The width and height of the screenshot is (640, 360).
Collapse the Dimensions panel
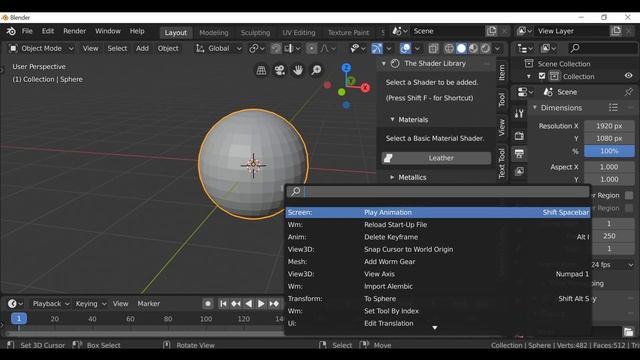[x=535, y=108]
